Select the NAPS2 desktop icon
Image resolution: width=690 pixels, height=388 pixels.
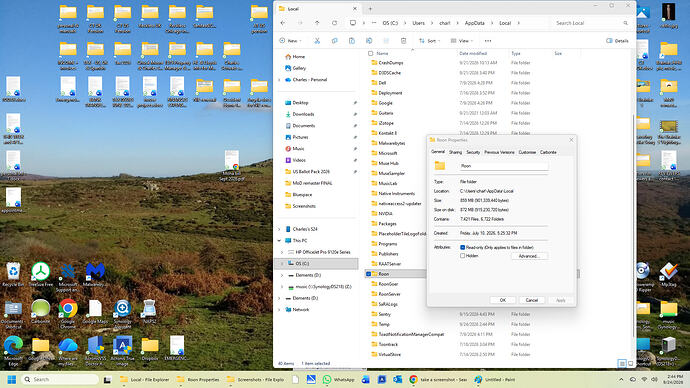click(x=149, y=311)
